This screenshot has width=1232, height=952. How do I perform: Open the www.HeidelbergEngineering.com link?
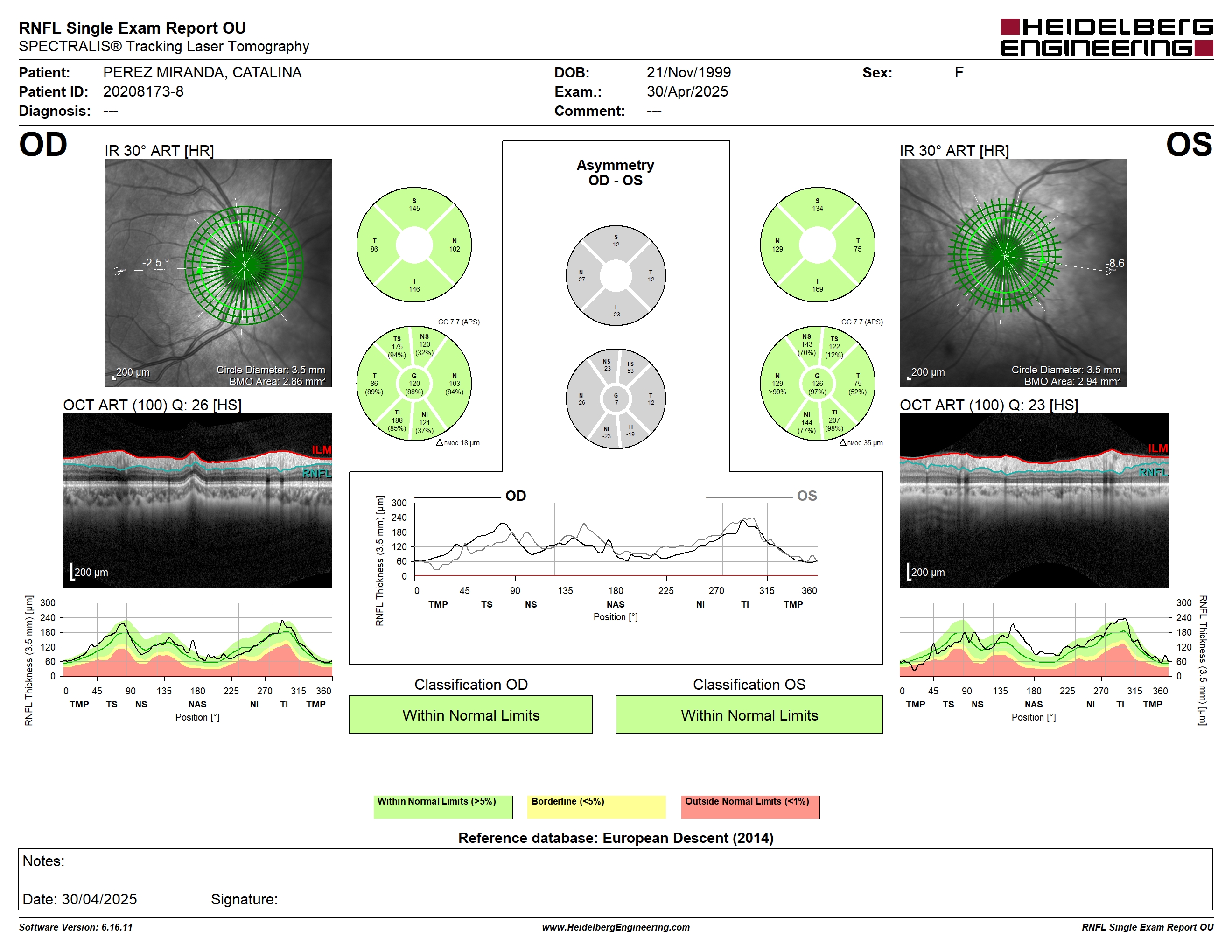click(616, 927)
